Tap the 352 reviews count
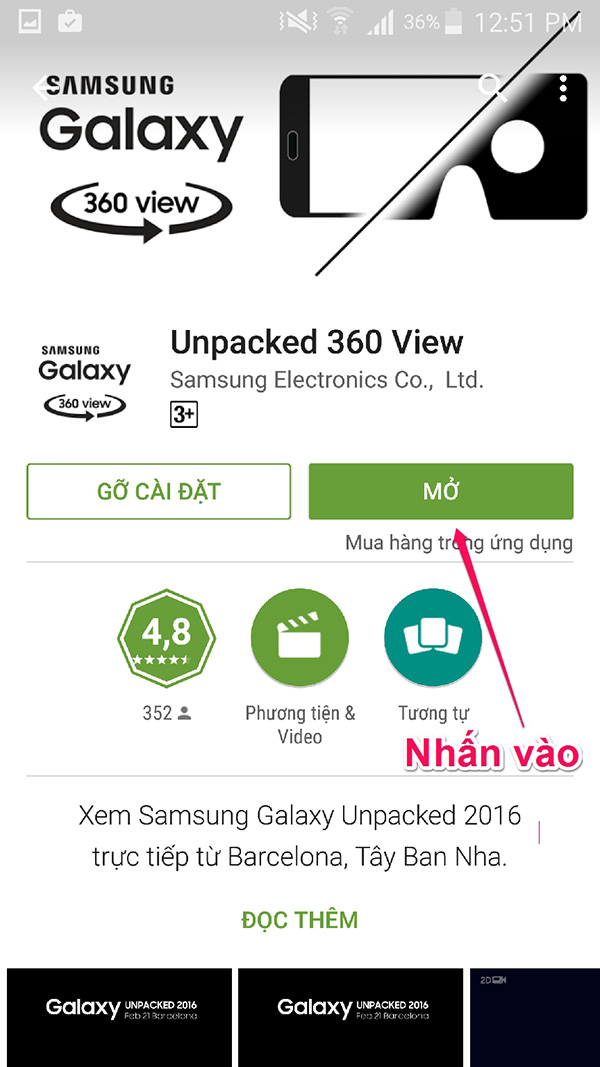Image resolution: width=600 pixels, height=1067 pixels. click(x=167, y=713)
